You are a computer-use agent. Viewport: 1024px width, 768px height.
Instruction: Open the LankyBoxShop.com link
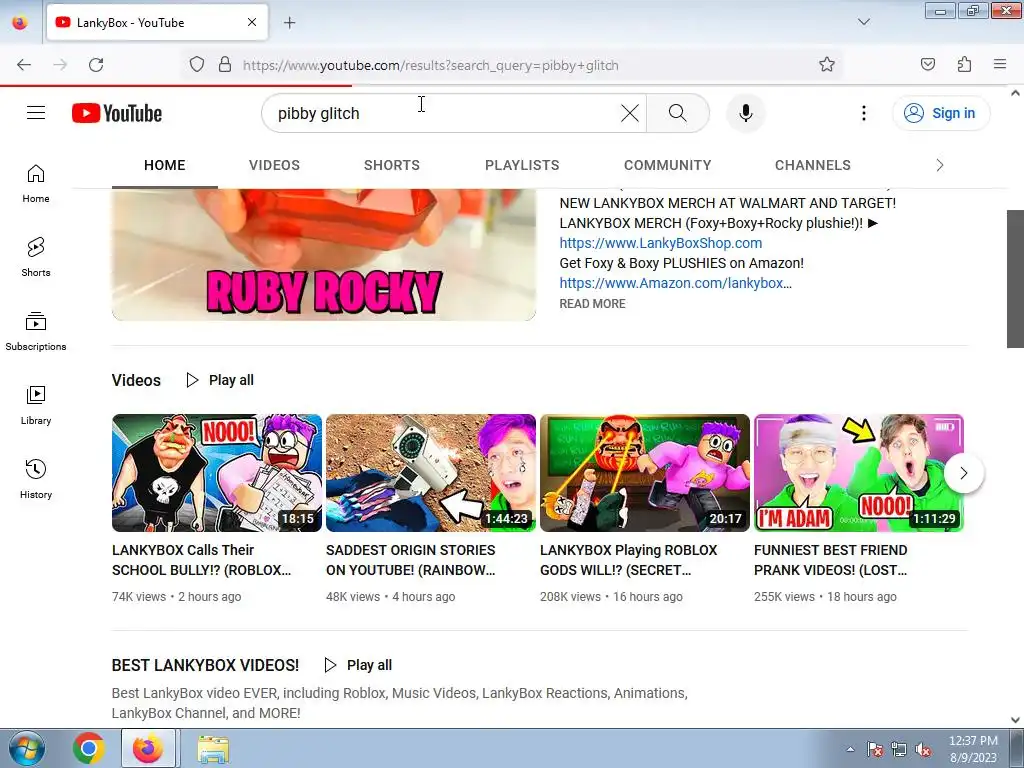click(x=660, y=243)
